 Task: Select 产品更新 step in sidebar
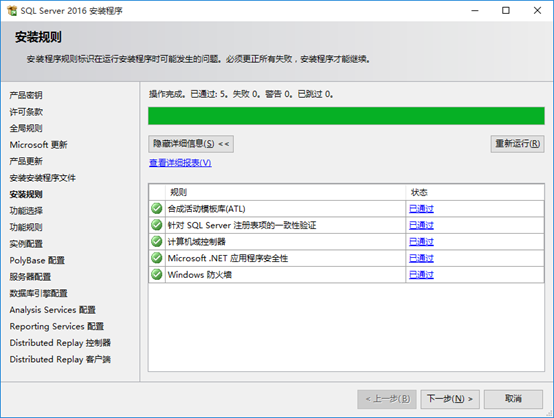(26, 161)
